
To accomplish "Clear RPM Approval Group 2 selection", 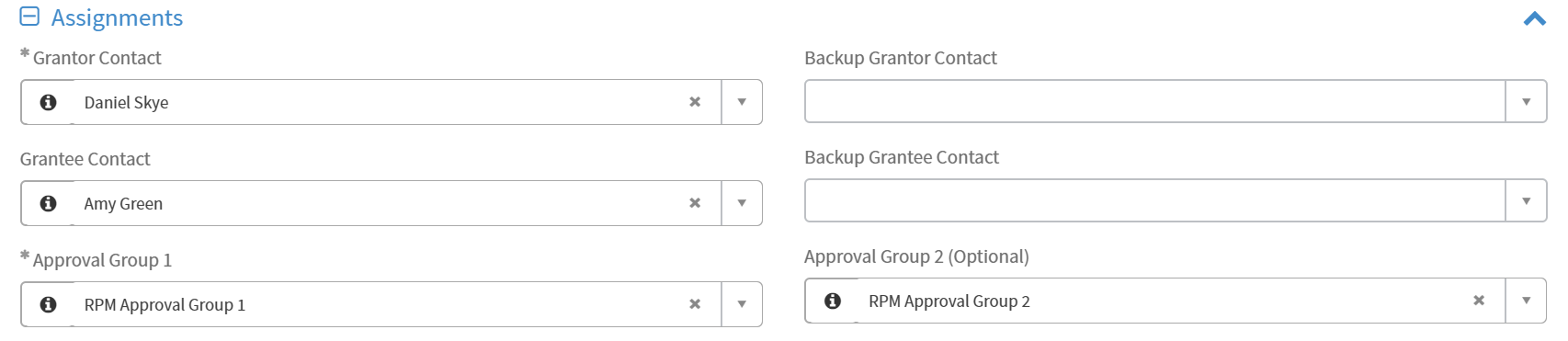I will click(x=1479, y=301).
